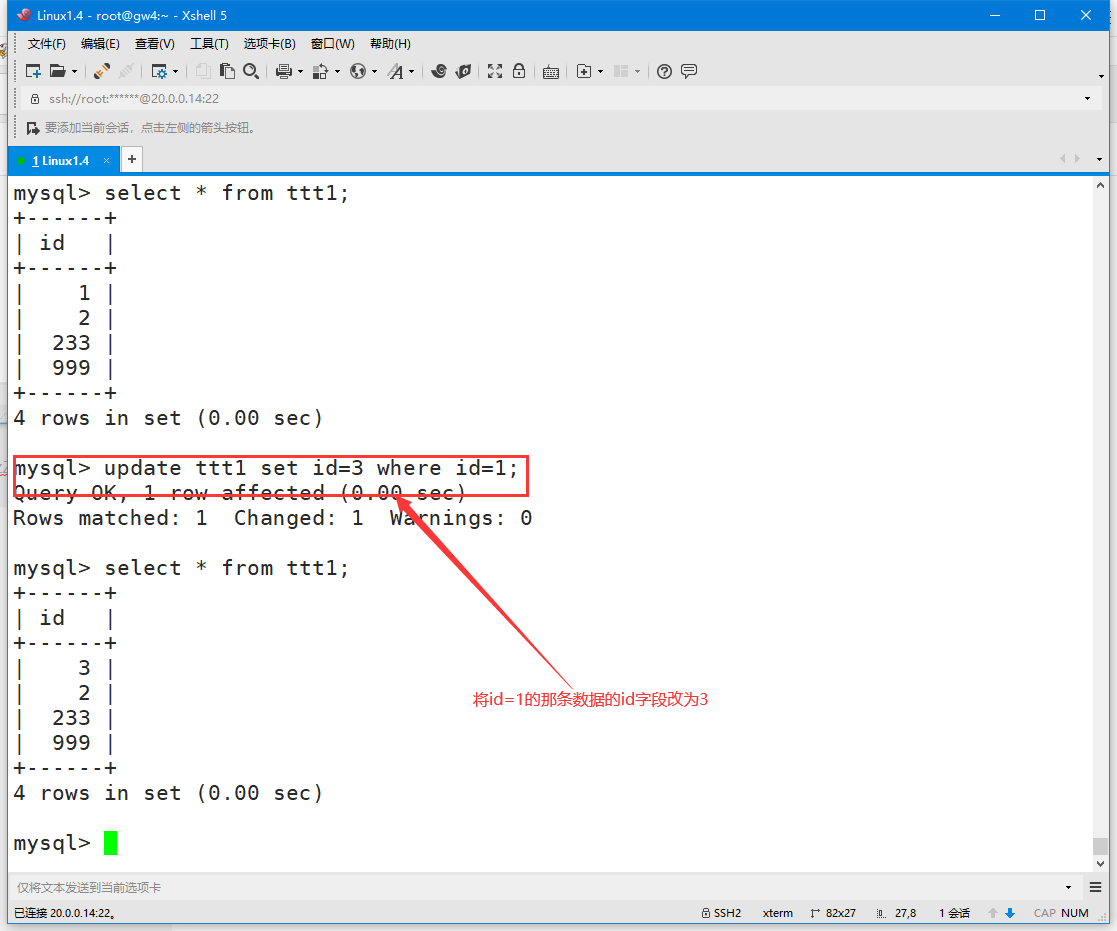Click the lock screen padlock icon
1117x931 pixels.
(x=519, y=71)
